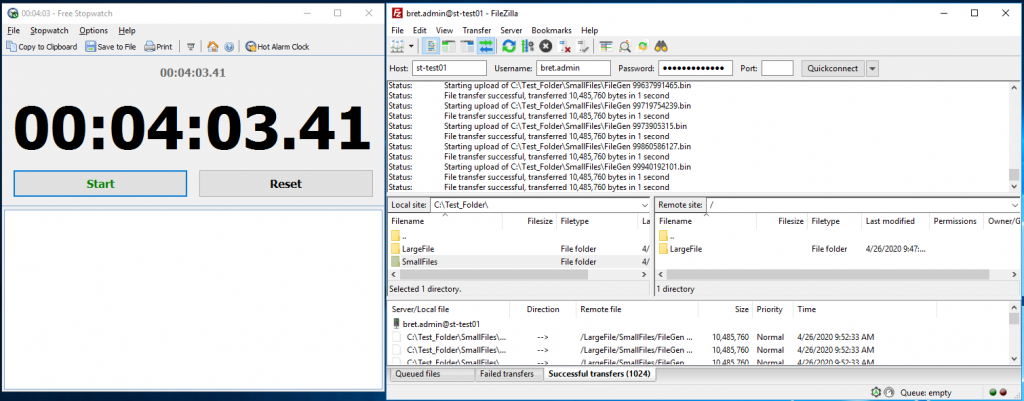
Task: Save stopwatch results to File
Action: 111,46
